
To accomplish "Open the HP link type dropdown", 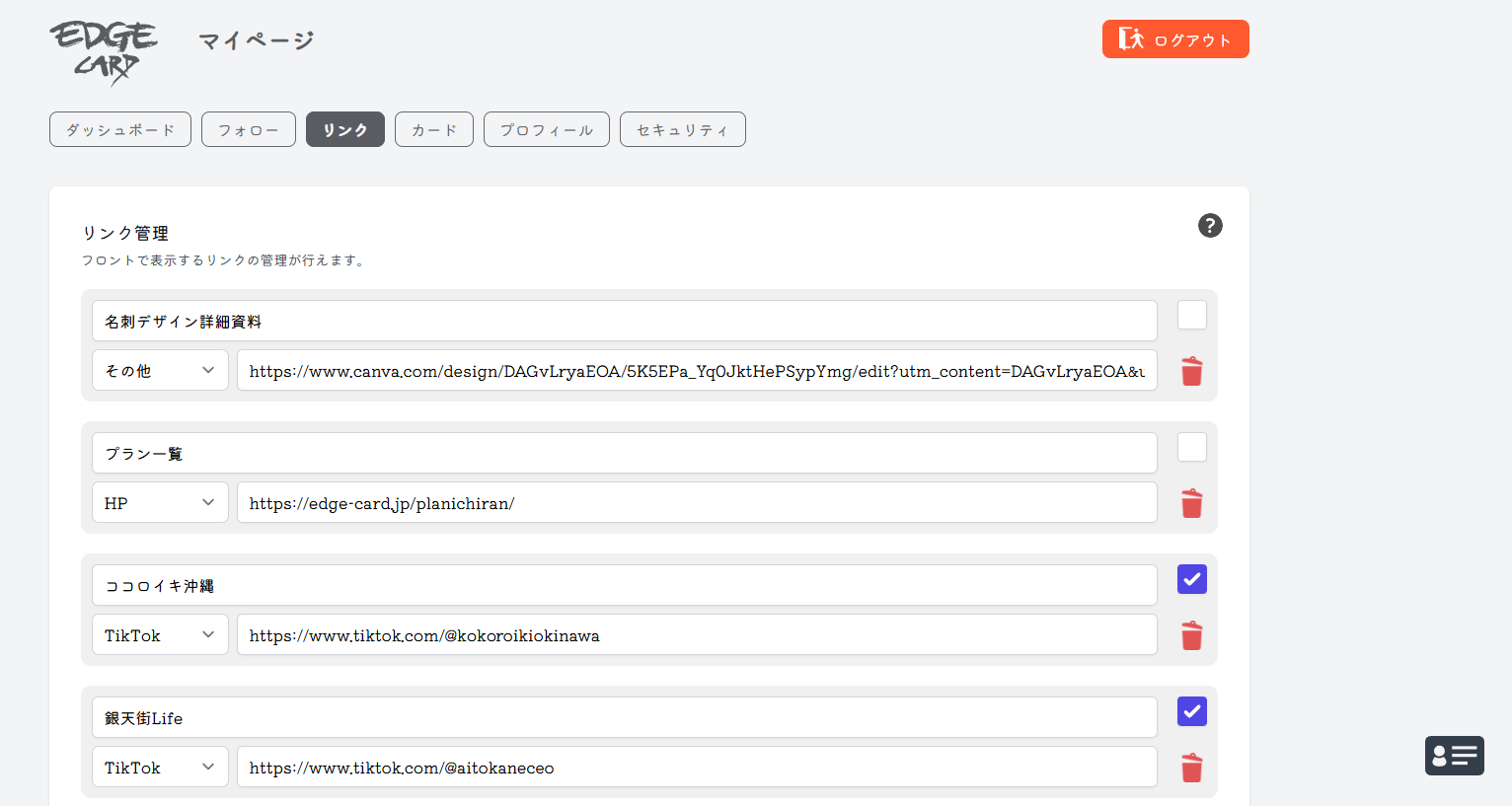I will pyautogui.click(x=160, y=503).
